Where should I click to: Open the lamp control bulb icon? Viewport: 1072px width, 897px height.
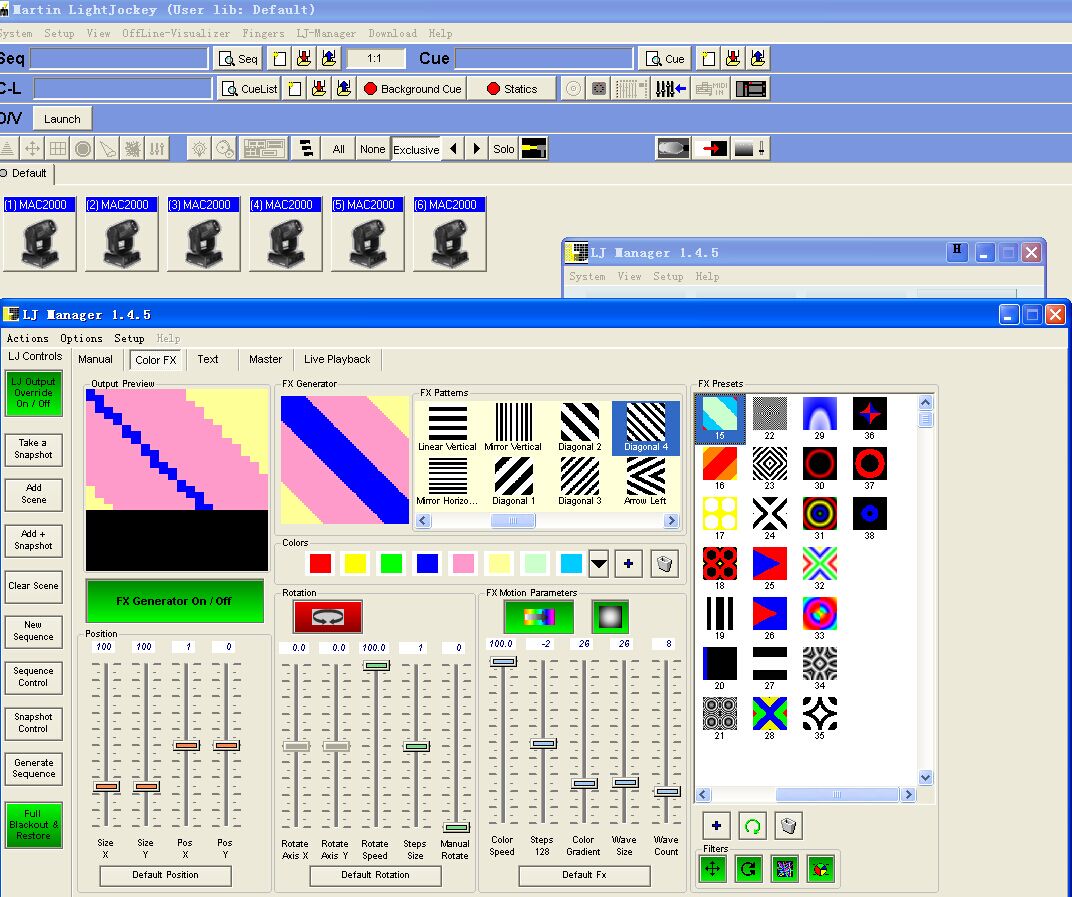pos(199,148)
